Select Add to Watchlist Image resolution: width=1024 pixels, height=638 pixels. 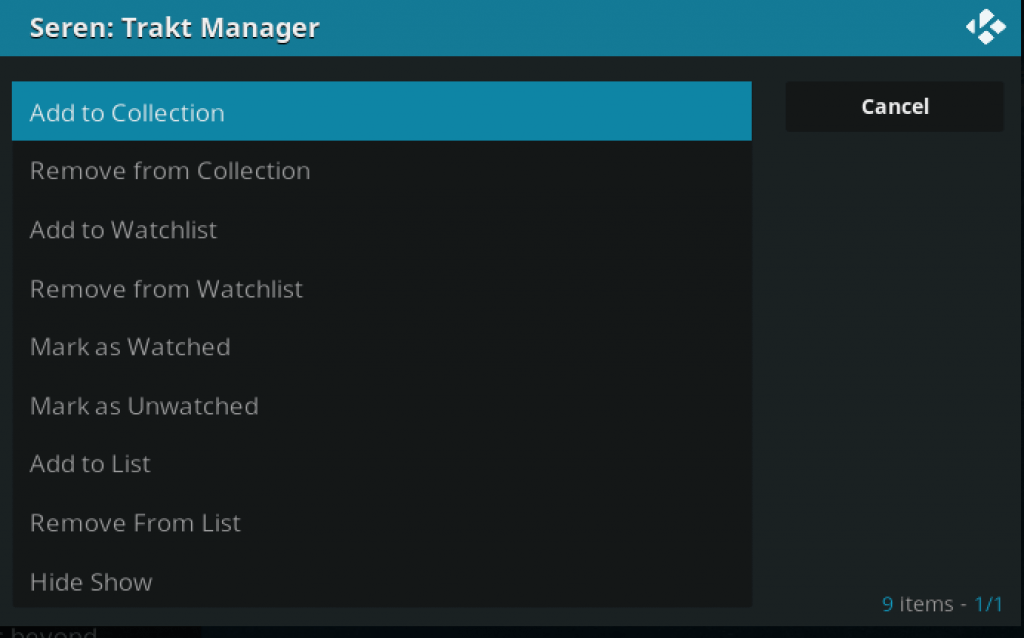coord(381,229)
